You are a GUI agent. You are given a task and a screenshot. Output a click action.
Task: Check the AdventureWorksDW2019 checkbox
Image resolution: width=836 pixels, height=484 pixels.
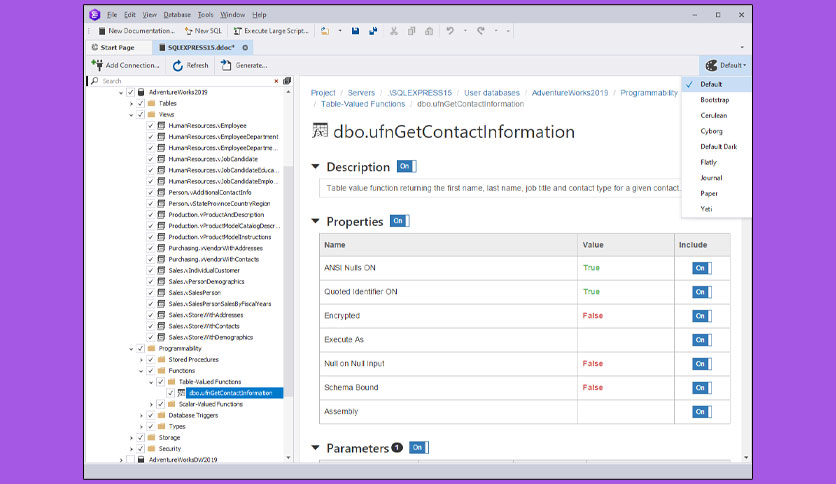(131, 459)
